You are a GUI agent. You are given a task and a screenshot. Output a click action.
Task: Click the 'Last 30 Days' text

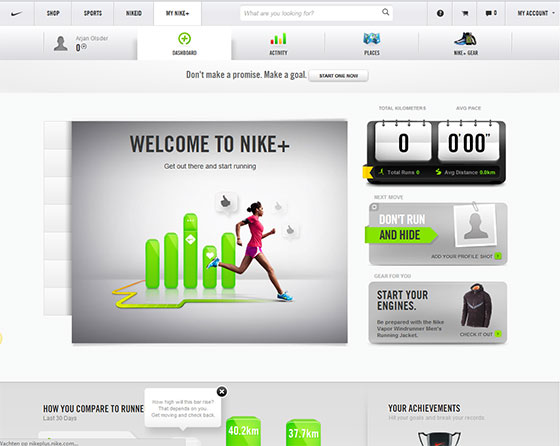tap(60, 418)
